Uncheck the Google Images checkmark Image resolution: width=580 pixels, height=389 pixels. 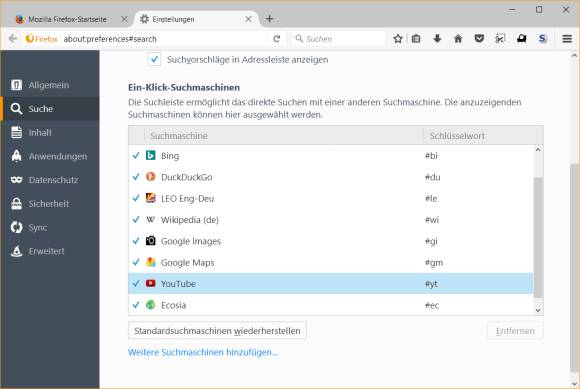tap(136, 241)
